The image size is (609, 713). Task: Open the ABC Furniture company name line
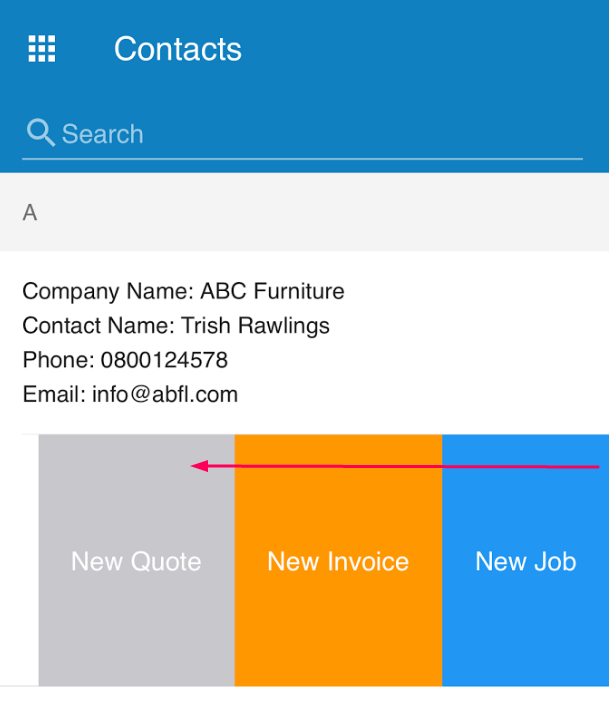click(x=183, y=291)
